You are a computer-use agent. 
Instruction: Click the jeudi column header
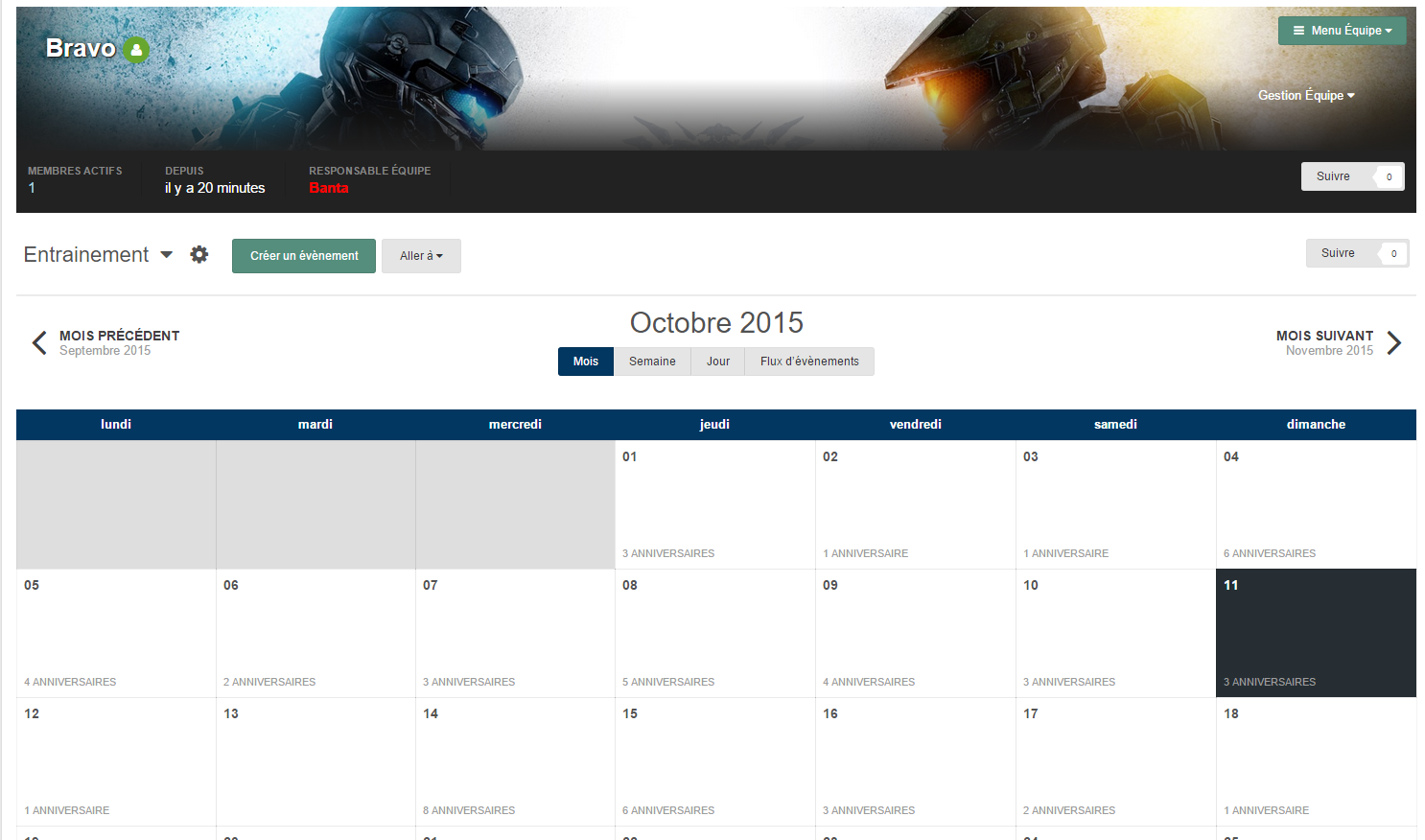click(x=714, y=424)
